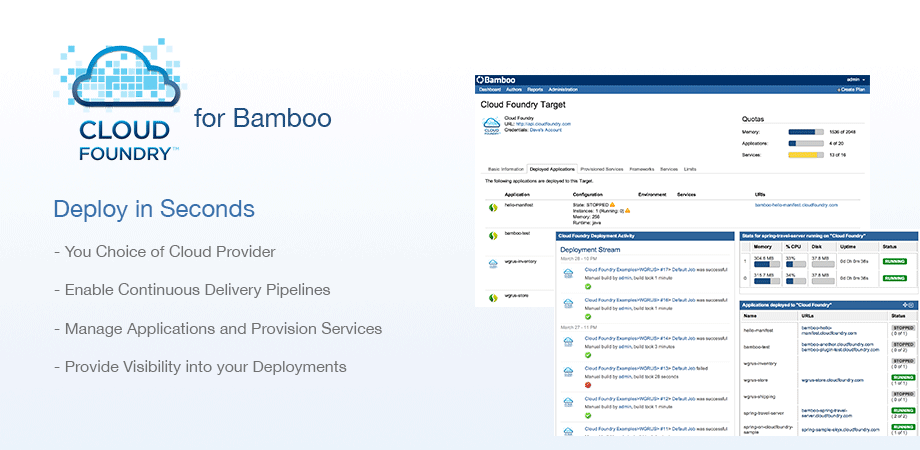920x450 pixels.
Task: Open the Services tab
Action: pyautogui.click(x=669, y=169)
